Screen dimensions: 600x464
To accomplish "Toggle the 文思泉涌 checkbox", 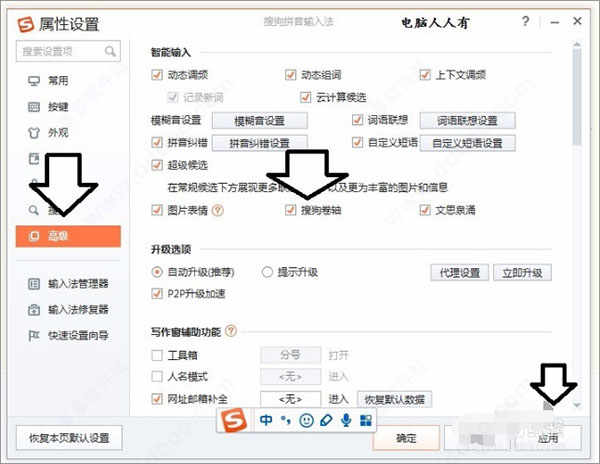I will (x=425, y=210).
